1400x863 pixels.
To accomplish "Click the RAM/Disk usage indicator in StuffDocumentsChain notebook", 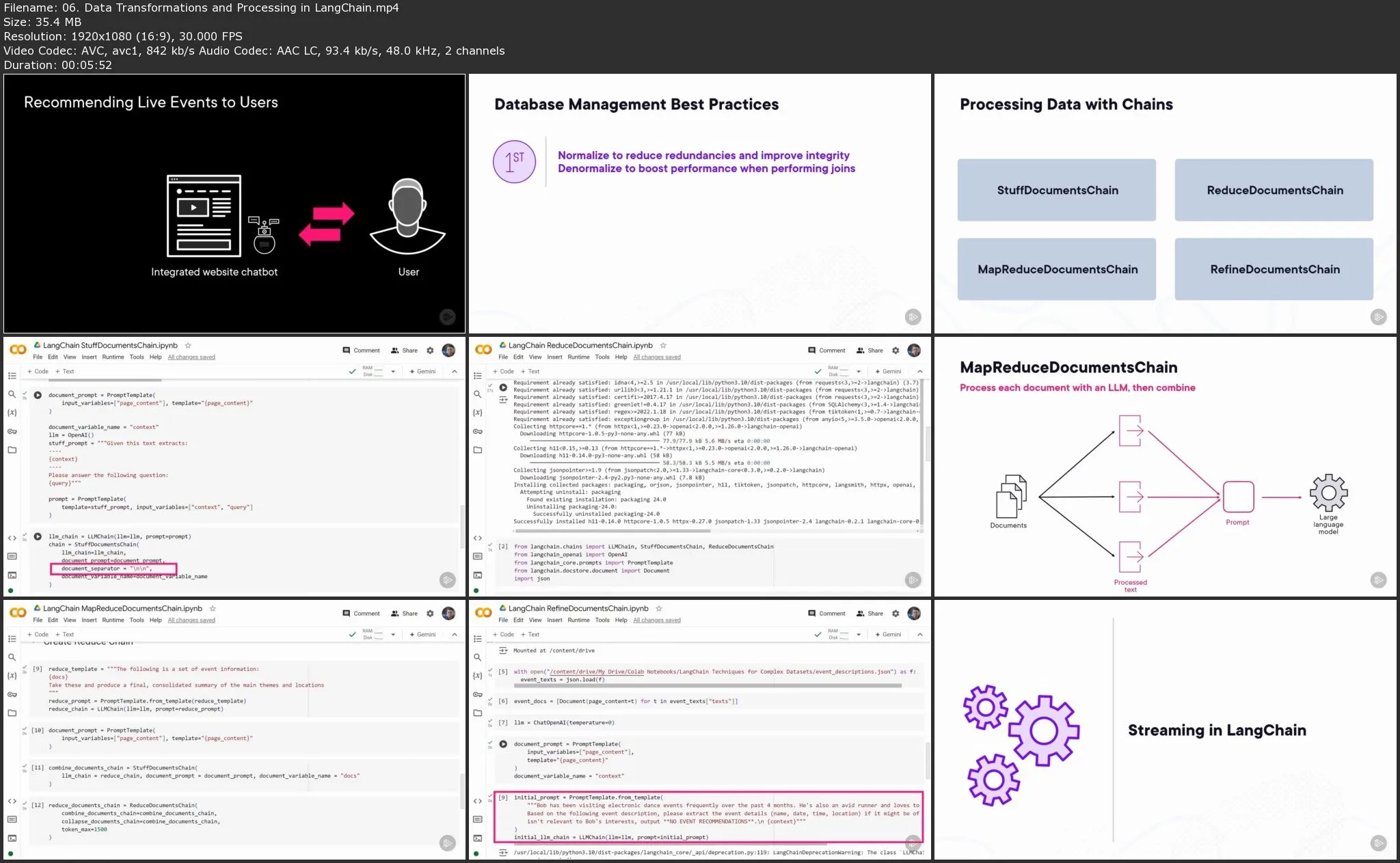I will tap(373, 372).
